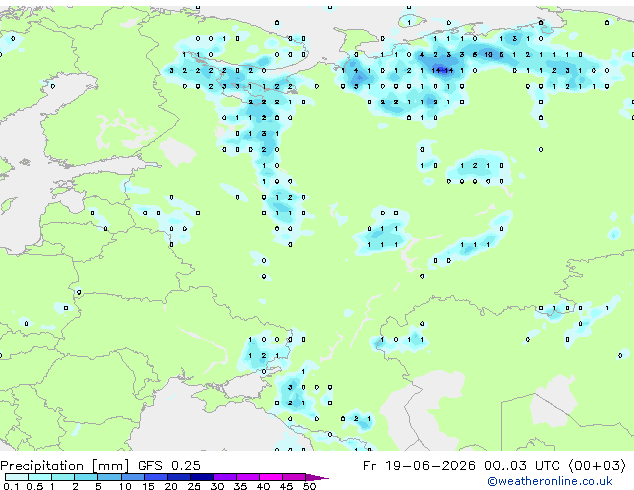Pick the 1–2 mm legend color block
This screenshot has width=634, height=490.
[x=63, y=477]
